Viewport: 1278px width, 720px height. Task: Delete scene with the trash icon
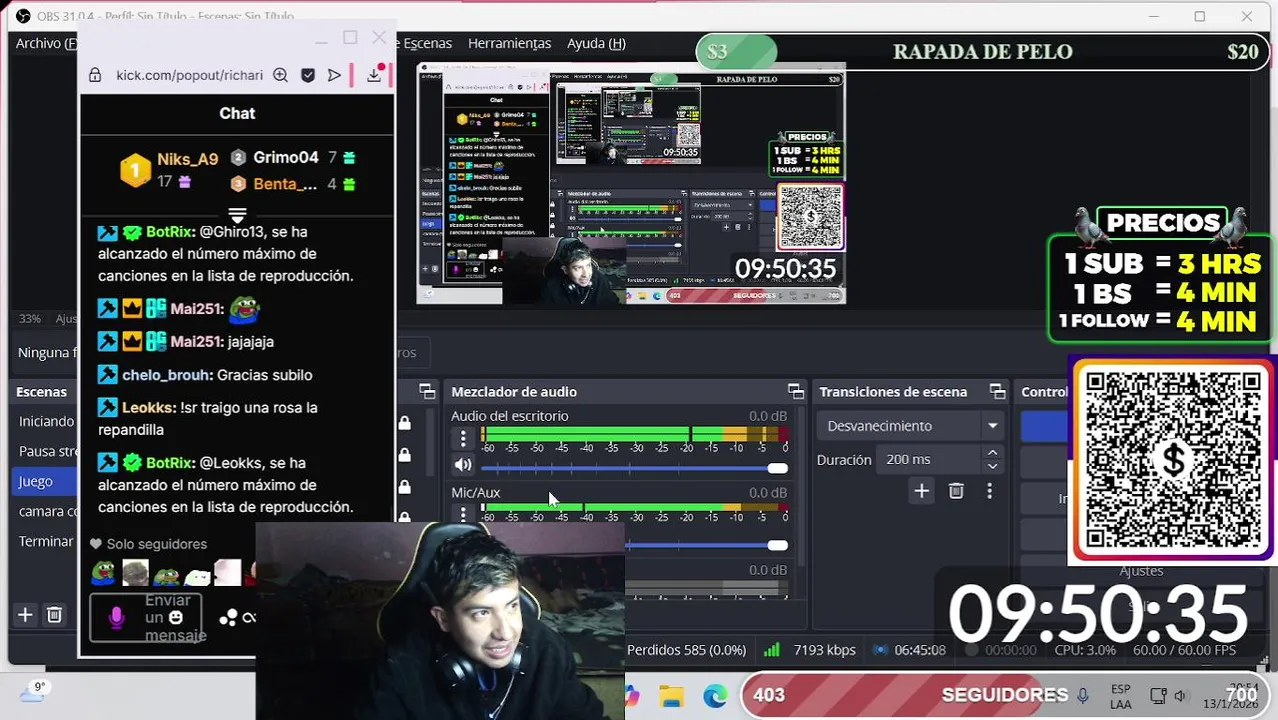pyautogui.click(x=55, y=615)
